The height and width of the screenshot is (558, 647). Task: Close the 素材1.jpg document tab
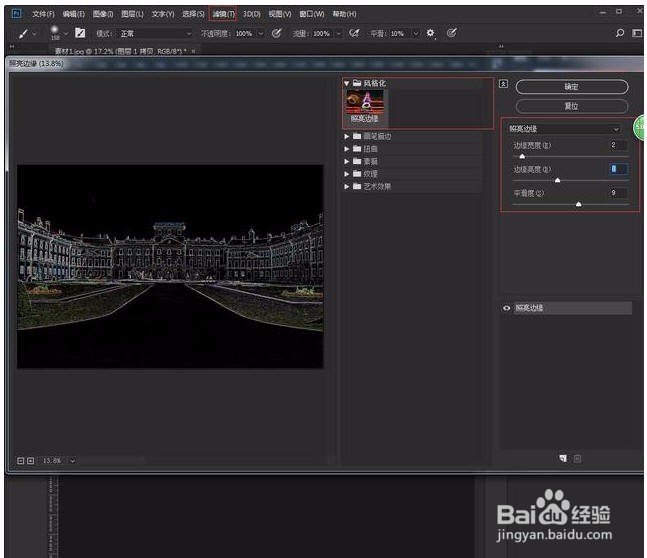pyautogui.click(x=193, y=51)
